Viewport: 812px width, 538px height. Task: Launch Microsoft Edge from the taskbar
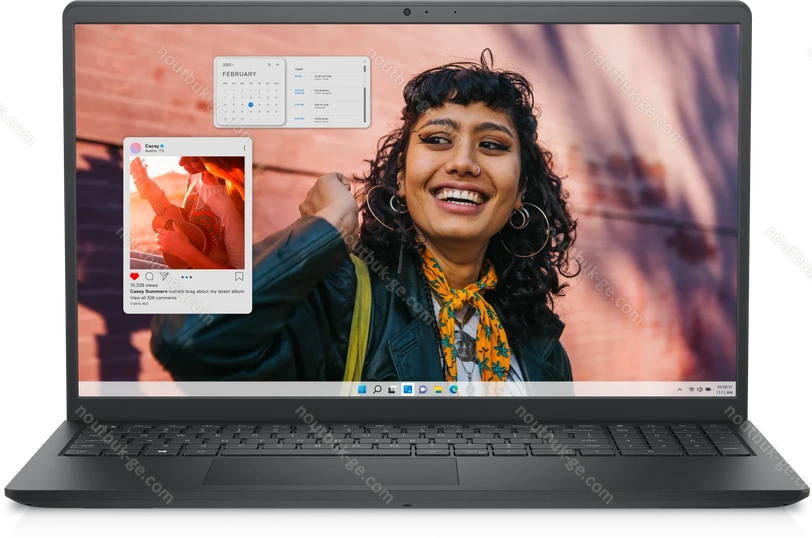pos(453,389)
